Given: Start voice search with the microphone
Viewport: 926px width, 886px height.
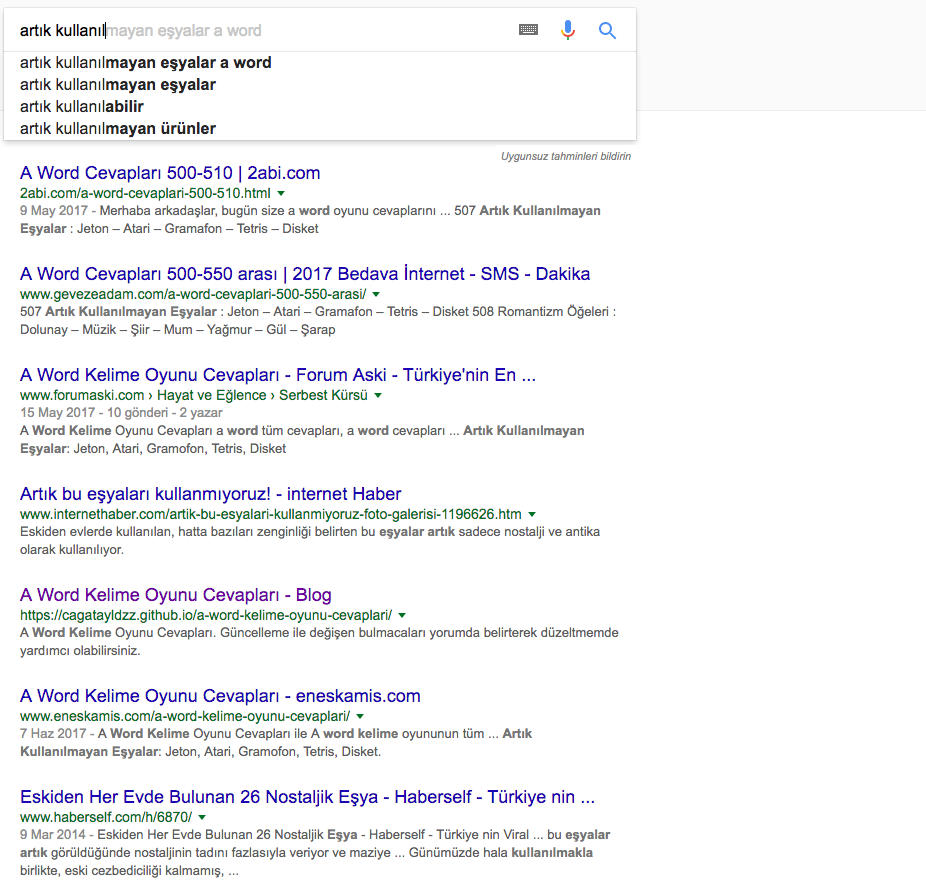Looking at the screenshot, I should (x=568, y=30).
